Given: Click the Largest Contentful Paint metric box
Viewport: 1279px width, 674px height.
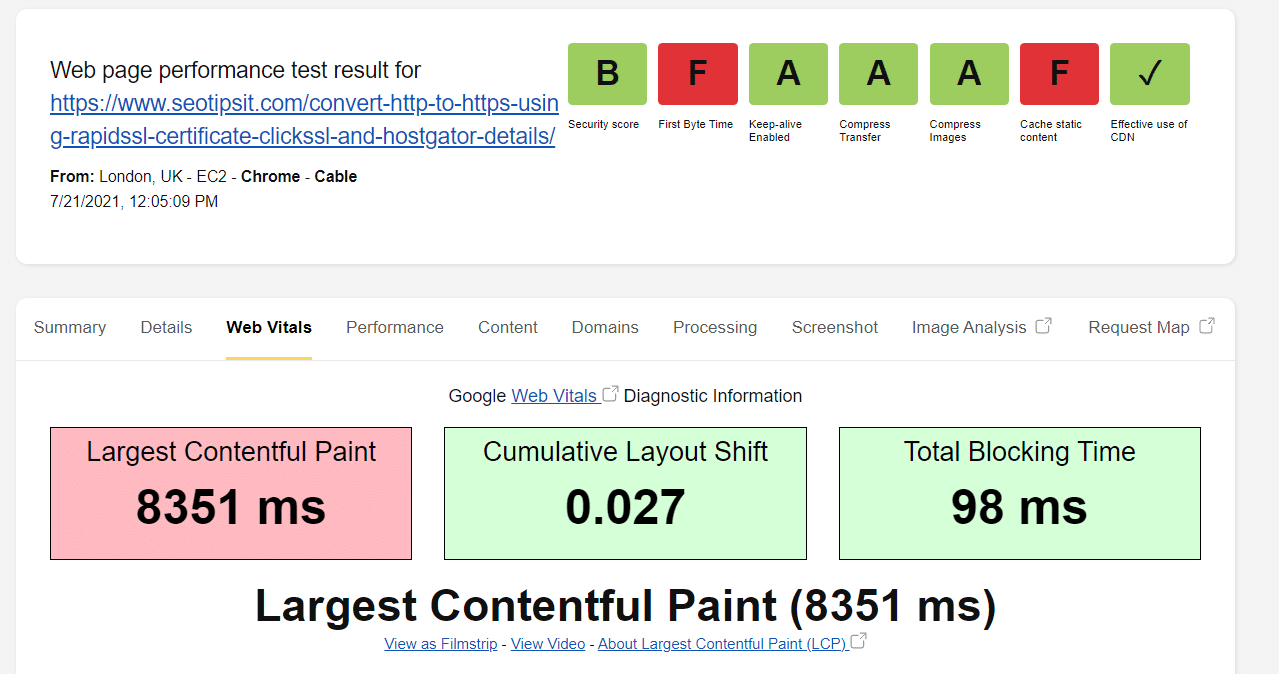Looking at the screenshot, I should tap(230, 493).
